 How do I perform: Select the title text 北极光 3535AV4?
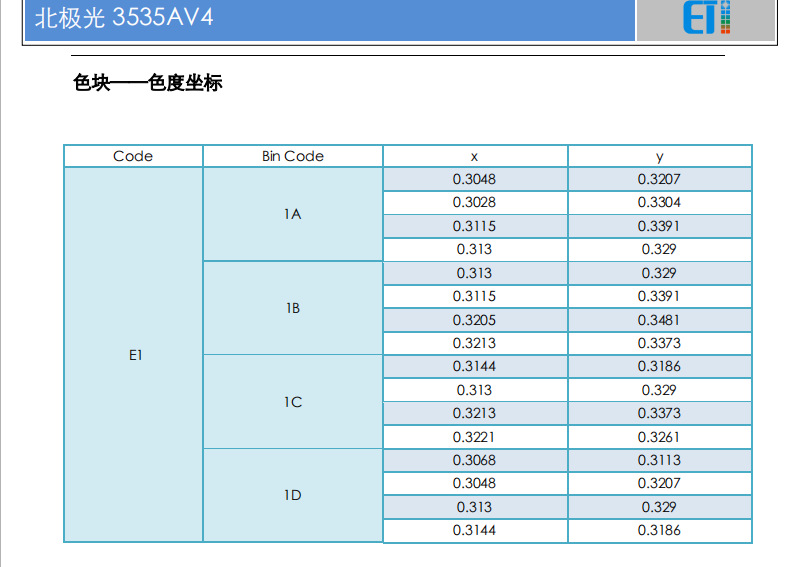pos(124,17)
